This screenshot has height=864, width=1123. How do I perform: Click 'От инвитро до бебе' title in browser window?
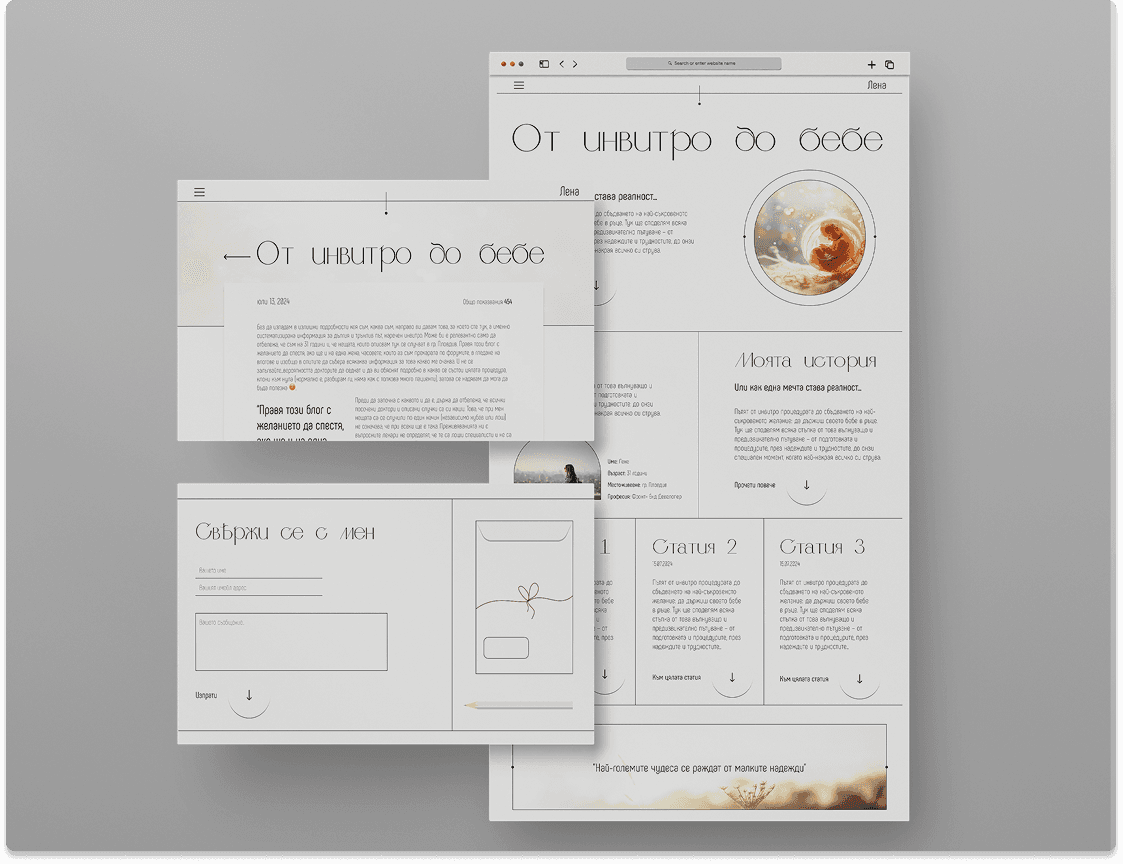[698, 139]
